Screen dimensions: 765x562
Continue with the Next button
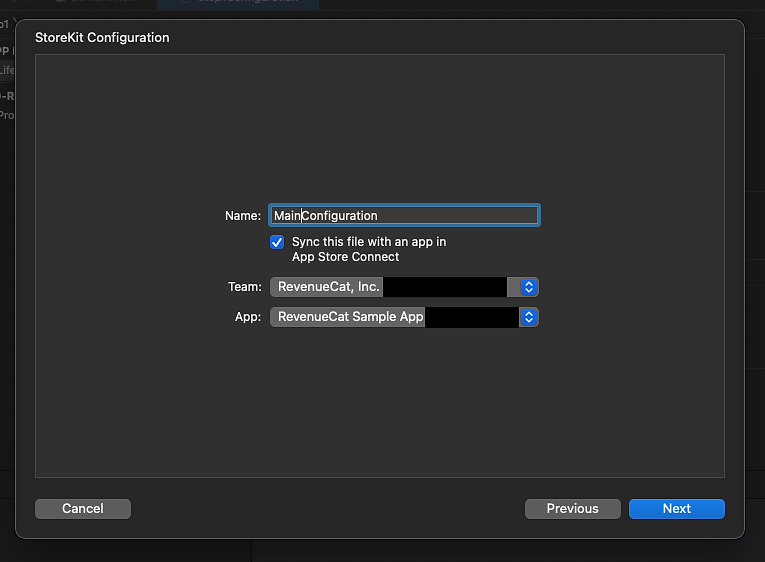(x=677, y=508)
